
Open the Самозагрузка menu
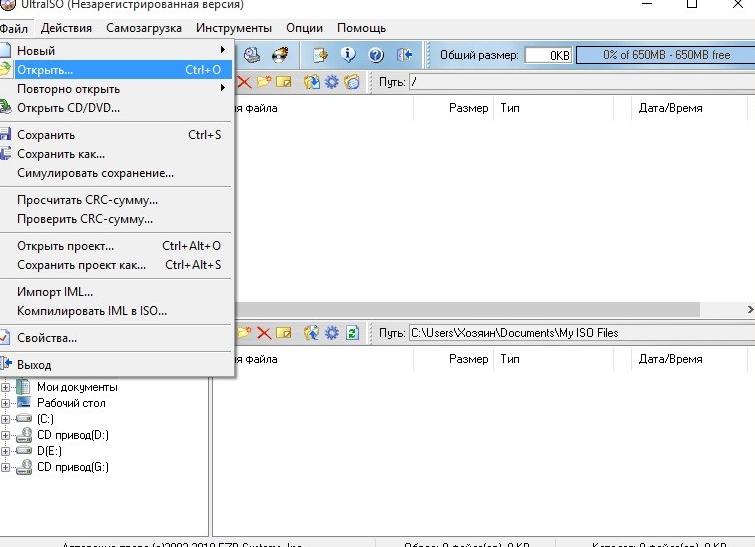144,28
